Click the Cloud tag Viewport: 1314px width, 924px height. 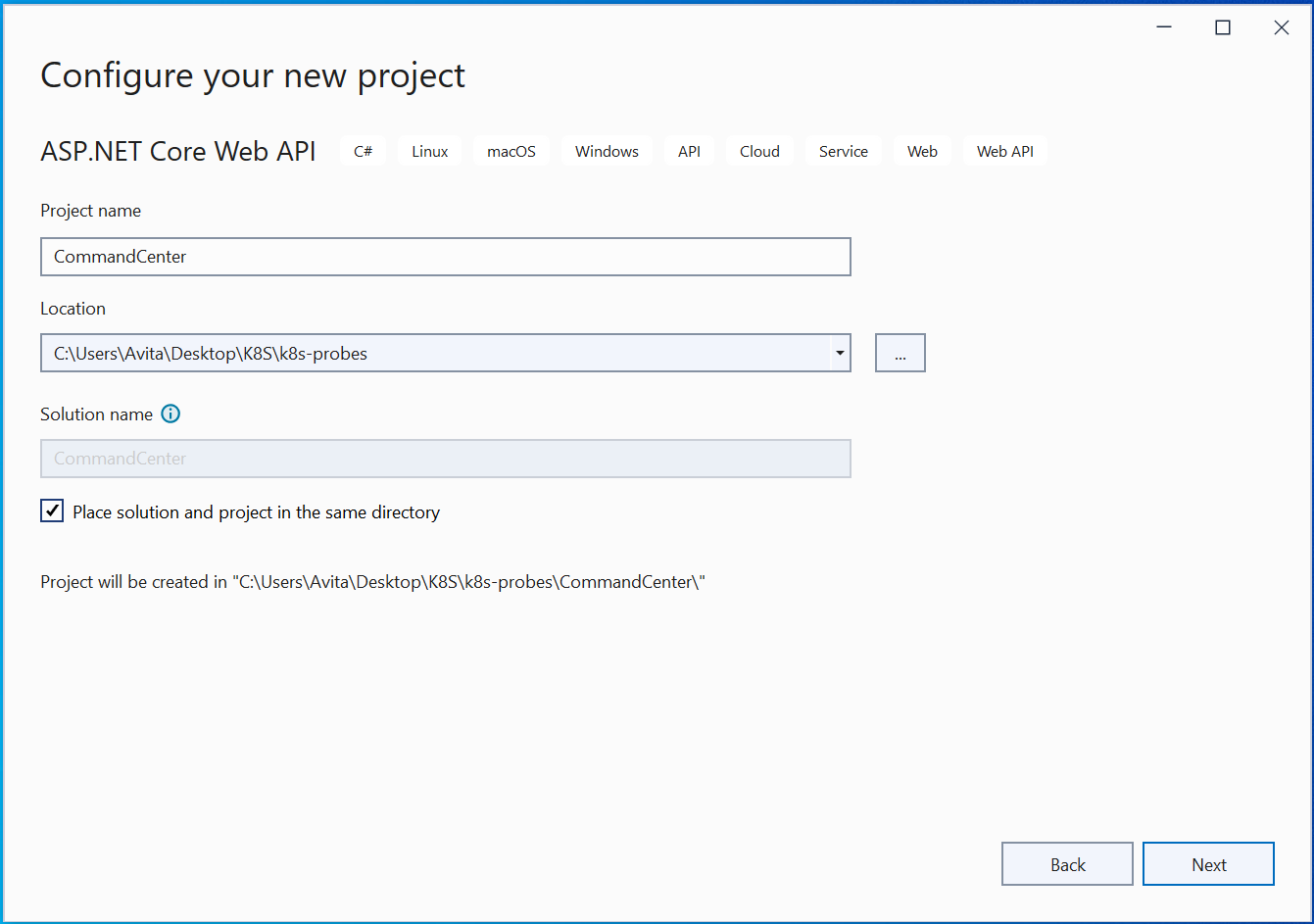(760, 151)
